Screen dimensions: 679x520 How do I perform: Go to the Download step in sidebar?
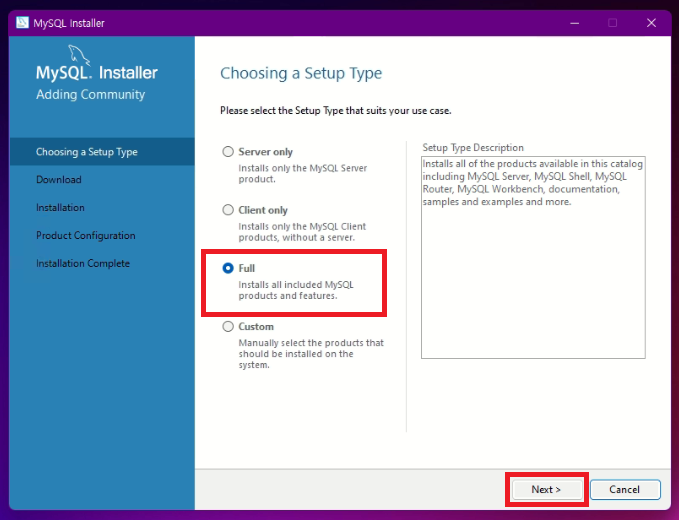pos(59,180)
